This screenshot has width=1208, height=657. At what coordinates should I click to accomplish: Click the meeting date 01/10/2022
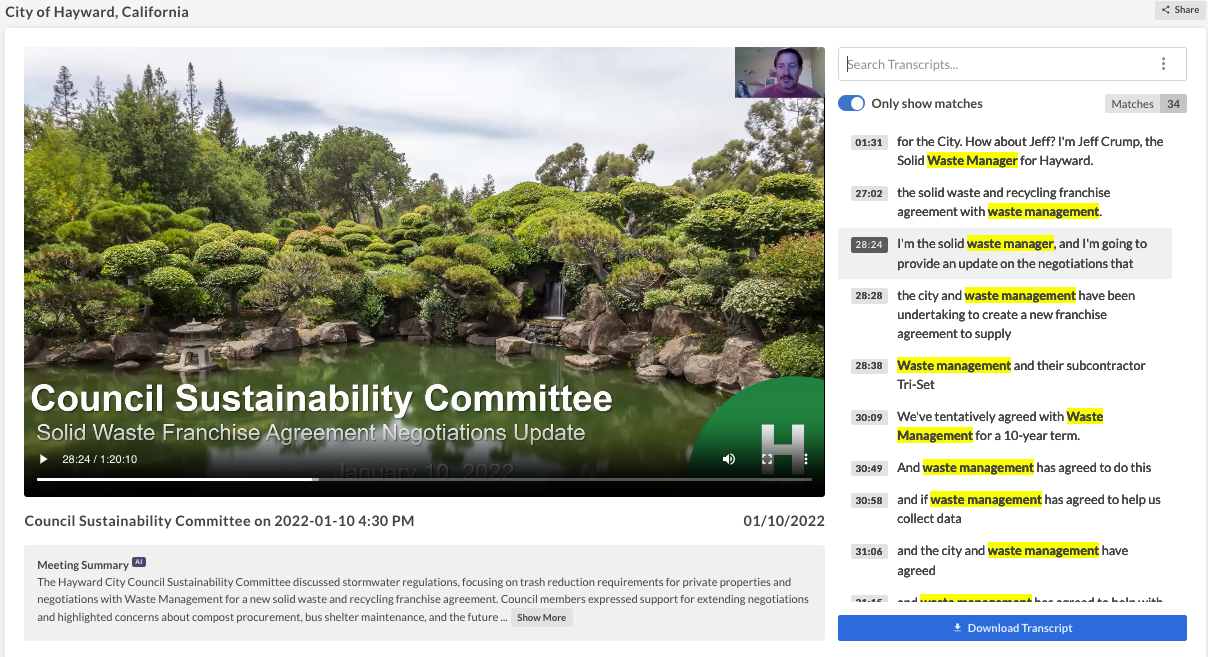pos(784,521)
